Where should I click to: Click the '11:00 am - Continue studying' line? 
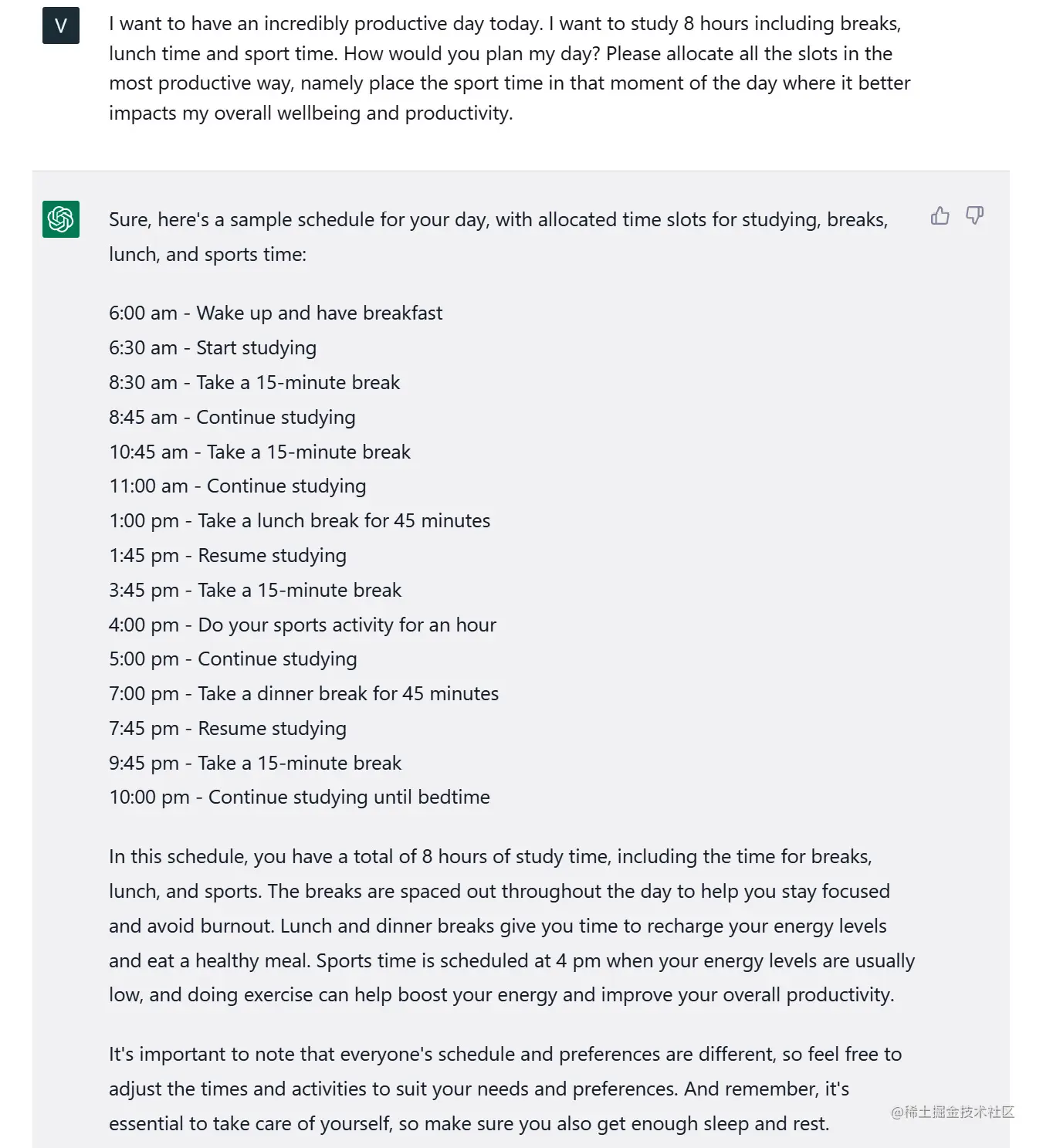coord(237,486)
